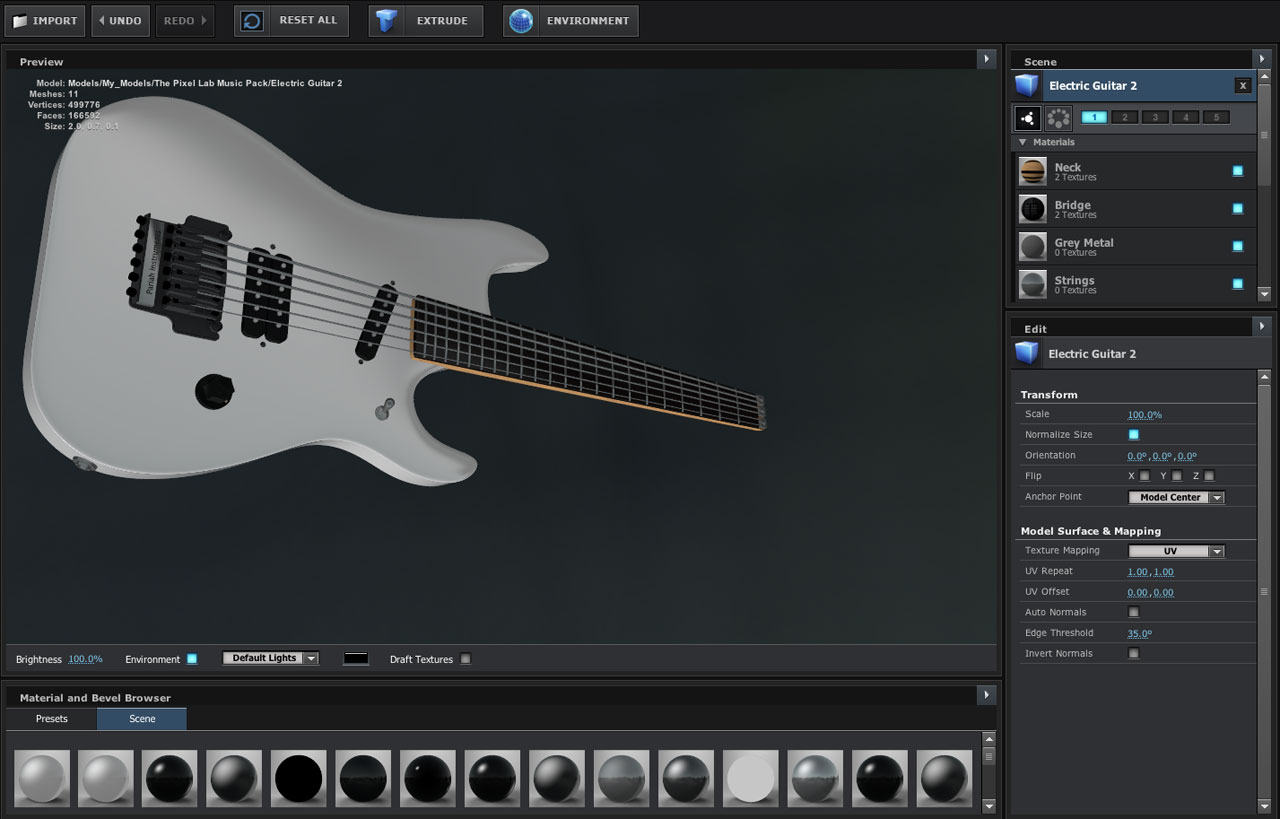1280x819 pixels.
Task: Click the Grey Metal material sphere icon
Action: 1033,246
